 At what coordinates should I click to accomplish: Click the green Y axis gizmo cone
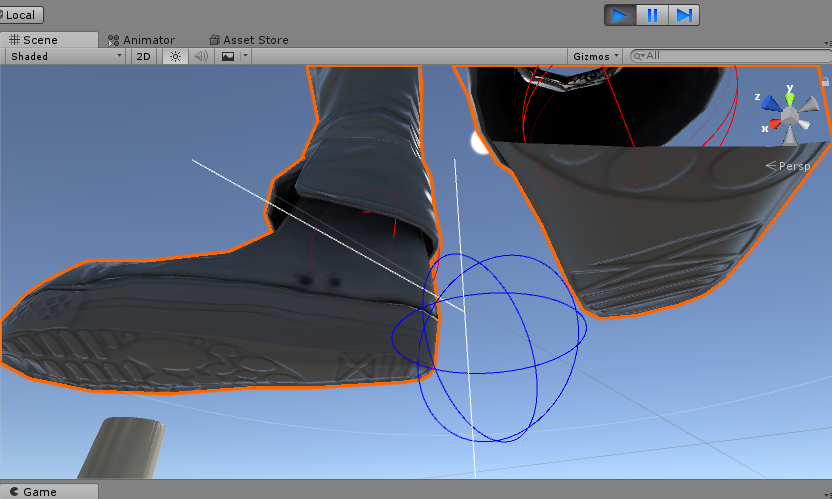789,96
